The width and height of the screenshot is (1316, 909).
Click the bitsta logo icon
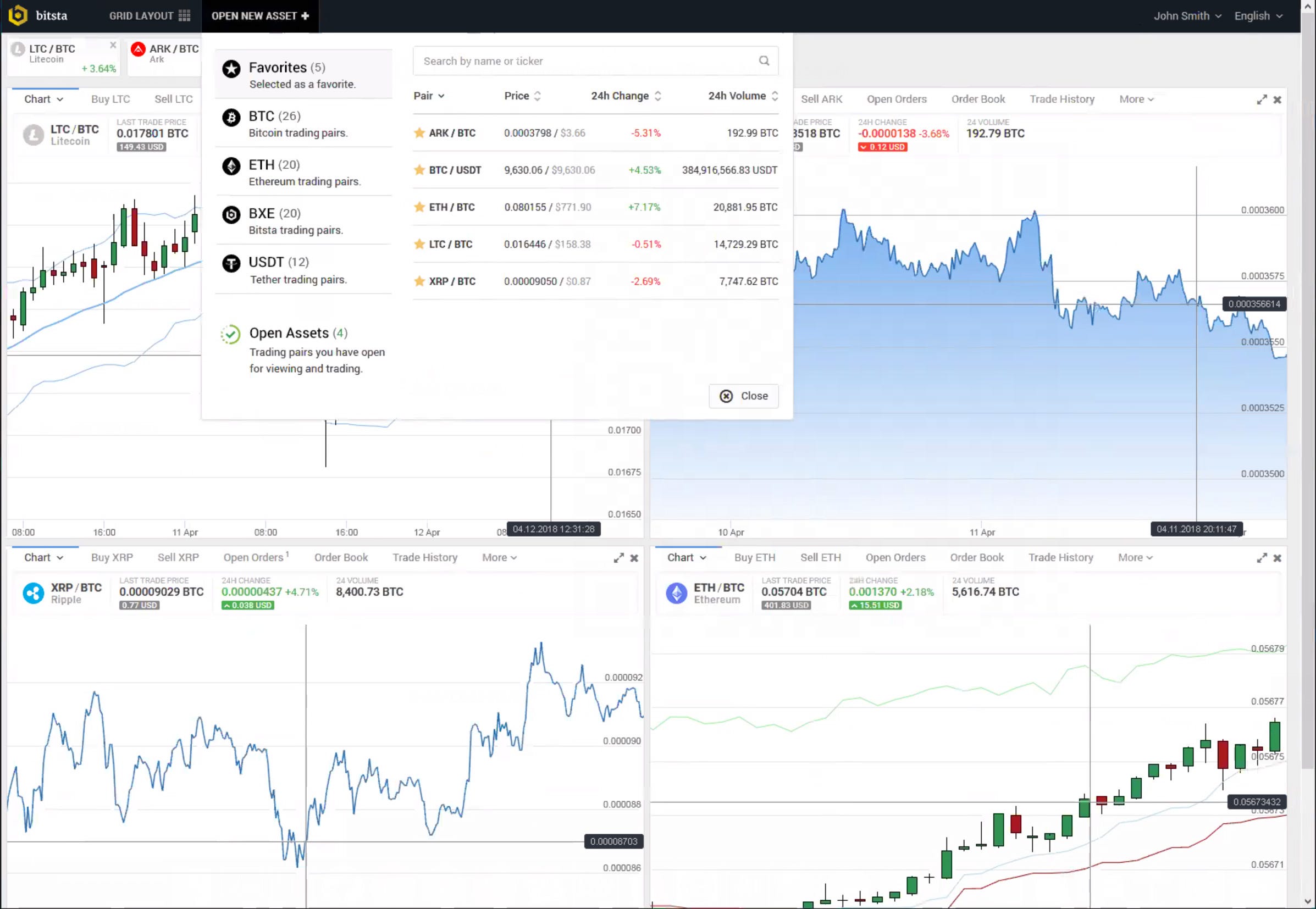click(18, 15)
